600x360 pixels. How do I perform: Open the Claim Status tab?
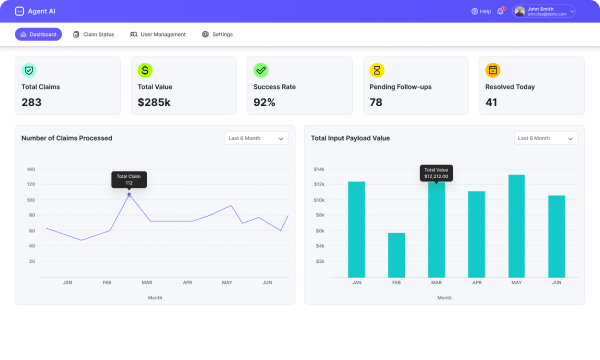(x=94, y=34)
